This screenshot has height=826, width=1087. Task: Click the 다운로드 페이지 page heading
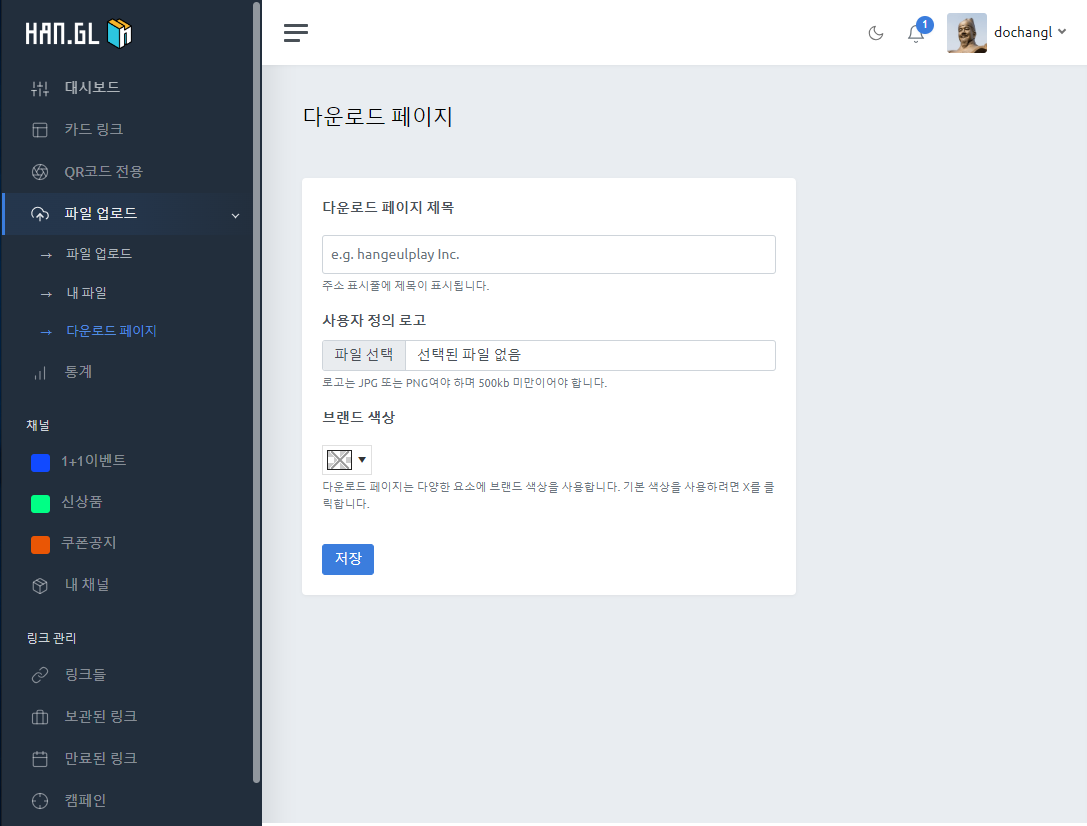(378, 116)
